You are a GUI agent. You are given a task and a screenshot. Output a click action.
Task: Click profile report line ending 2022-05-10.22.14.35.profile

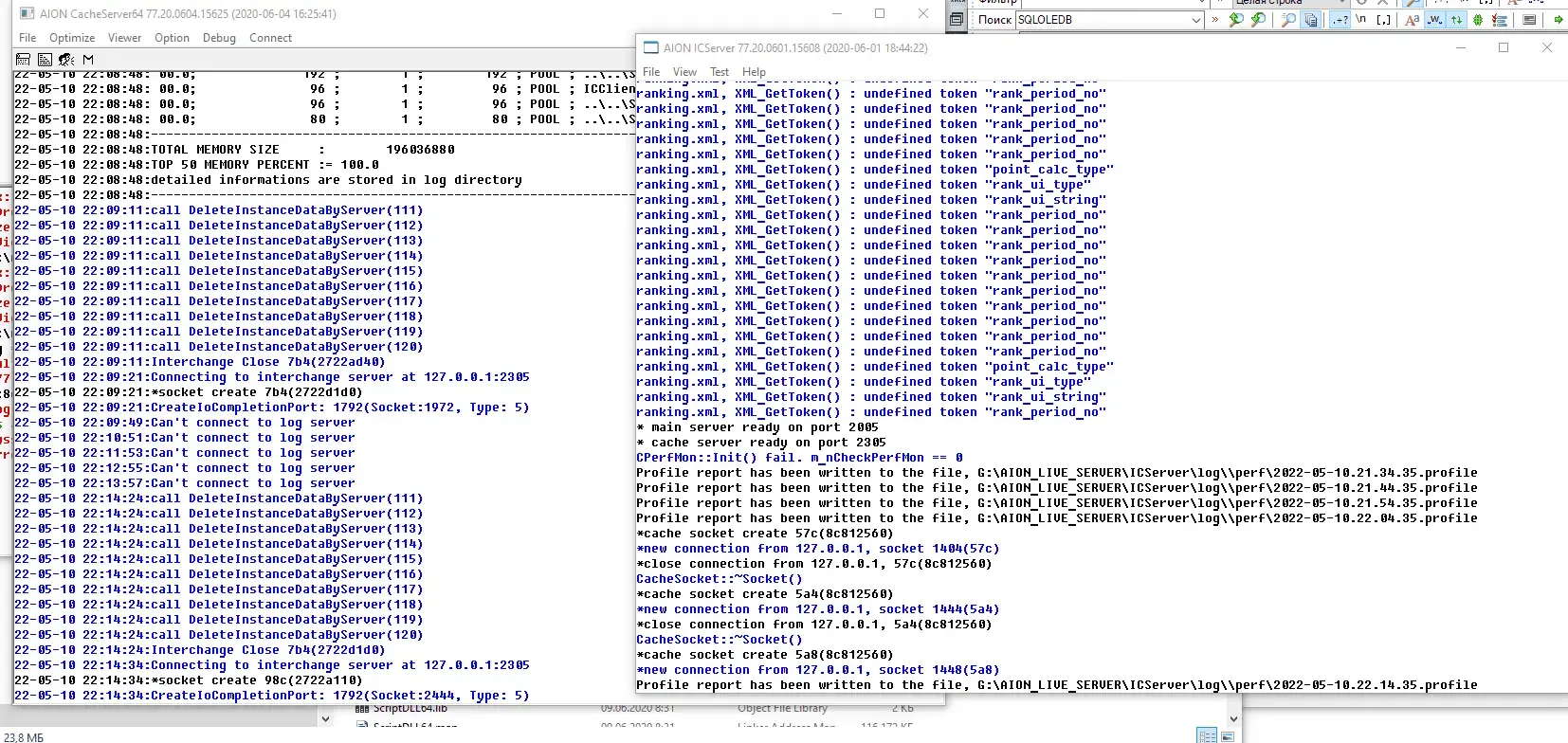(1057, 685)
